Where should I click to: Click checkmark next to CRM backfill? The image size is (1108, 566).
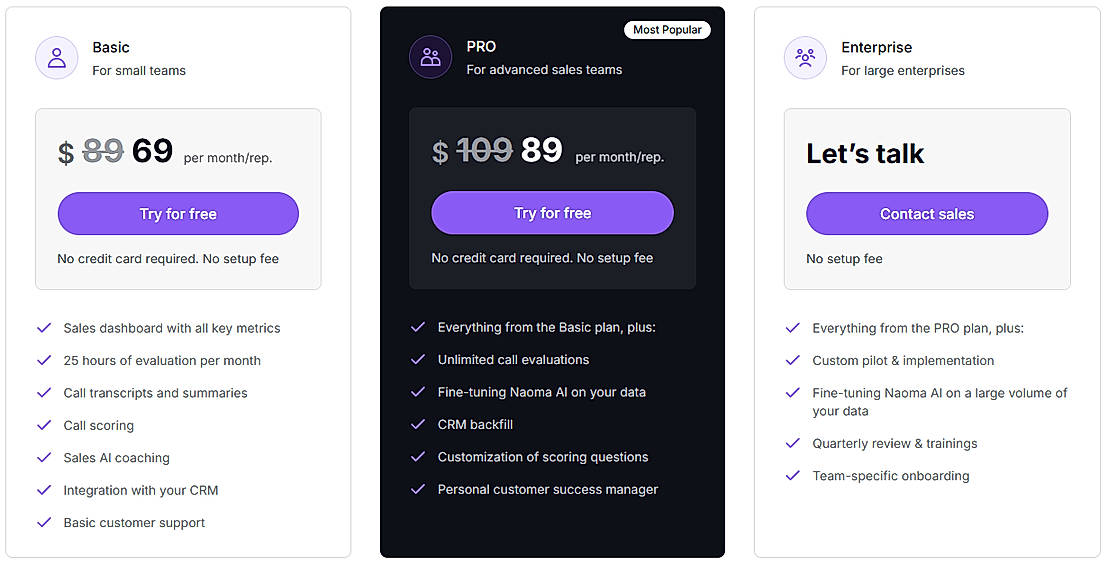click(x=418, y=424)
